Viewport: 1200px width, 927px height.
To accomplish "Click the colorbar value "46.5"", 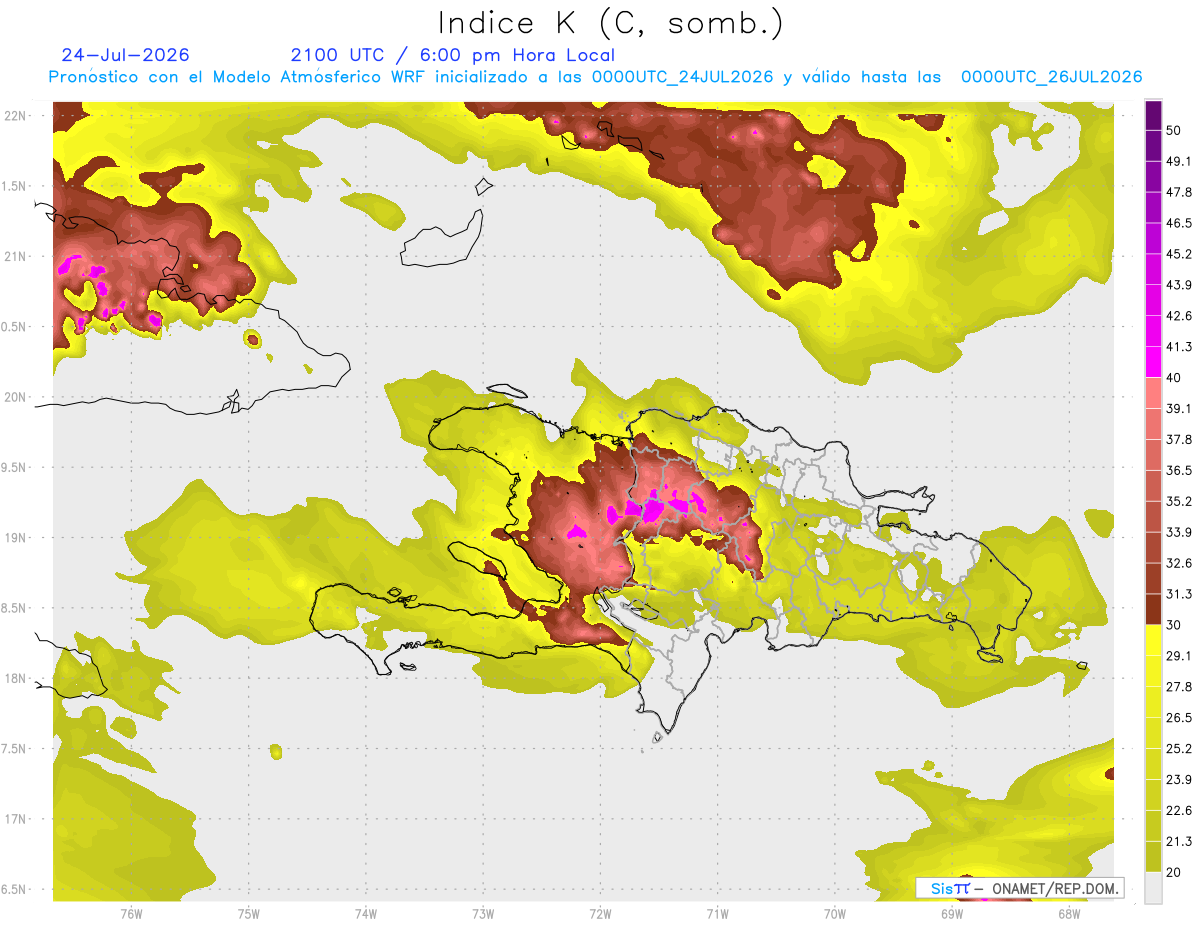I will 1179,223.
